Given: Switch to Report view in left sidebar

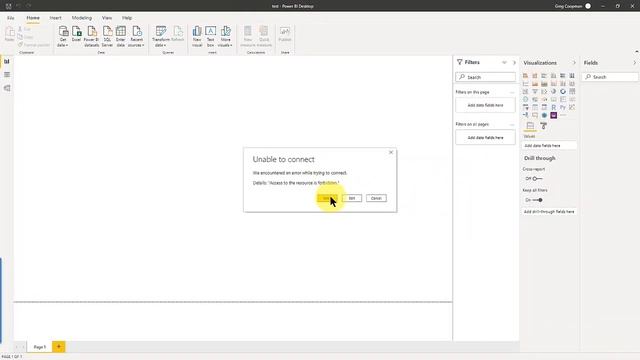Looking at the screenshot, I should (x=7, y=62).
